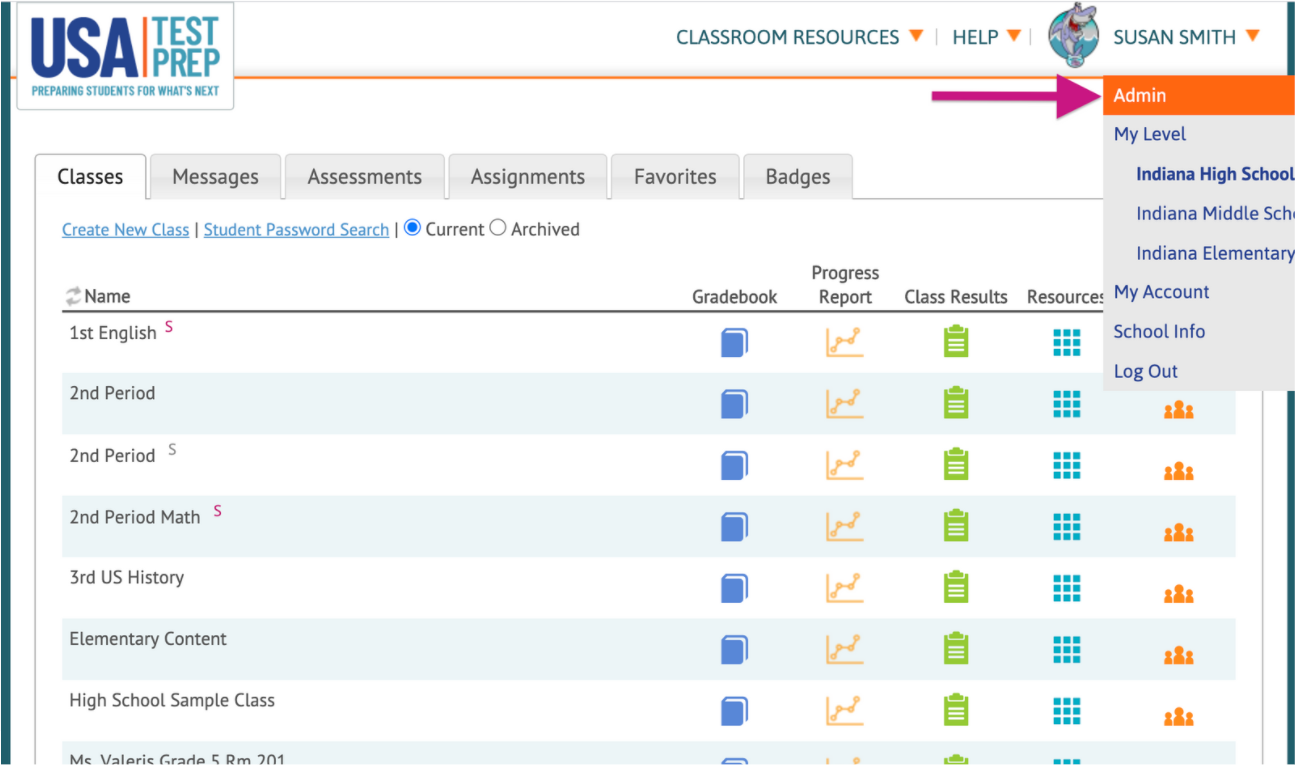This screenshot has width=1296, height=770.
Task: Open My Account from user menu
Action: (x=1162, y=292)
